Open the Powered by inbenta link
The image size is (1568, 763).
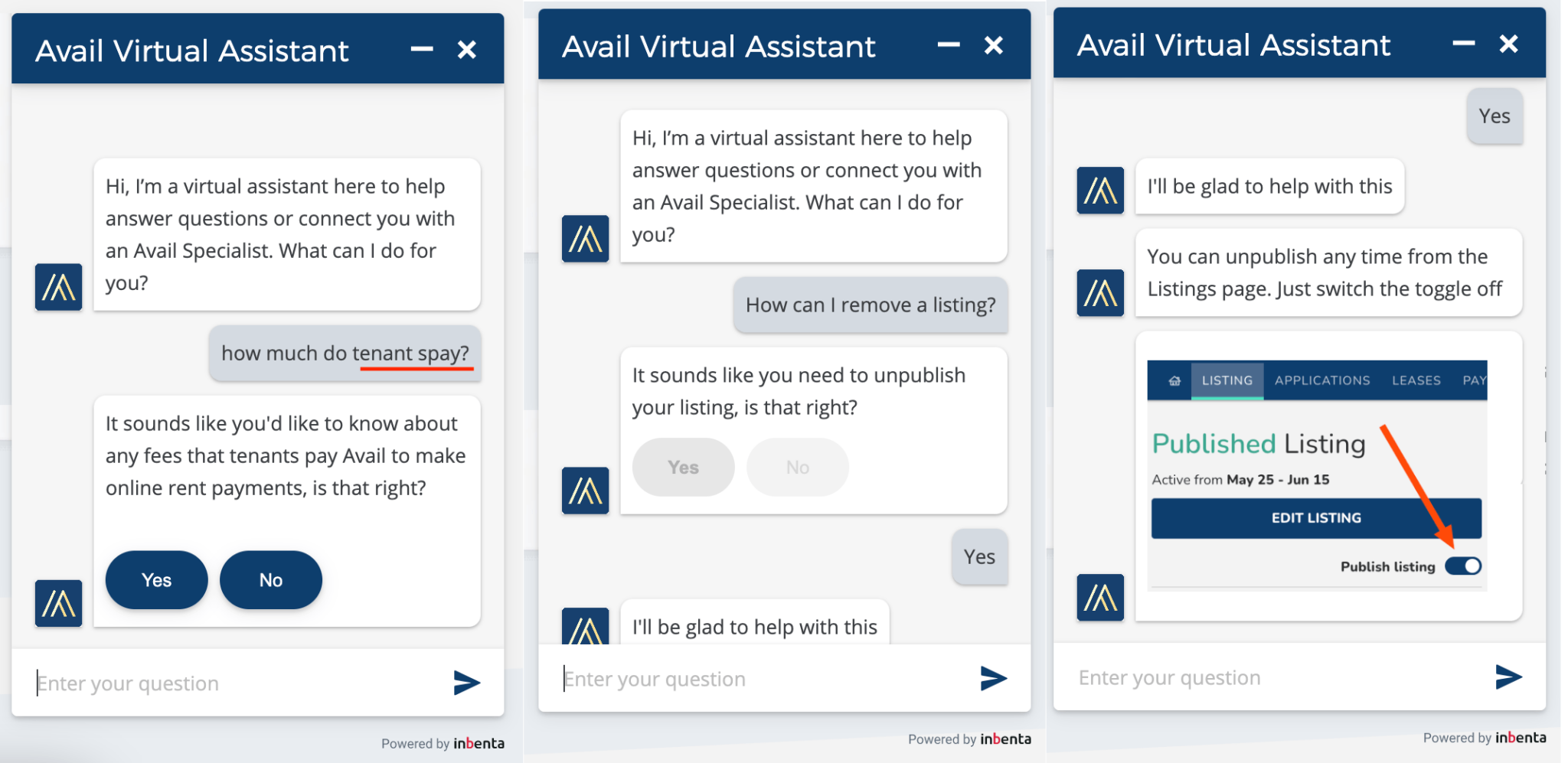pos(443,743)
